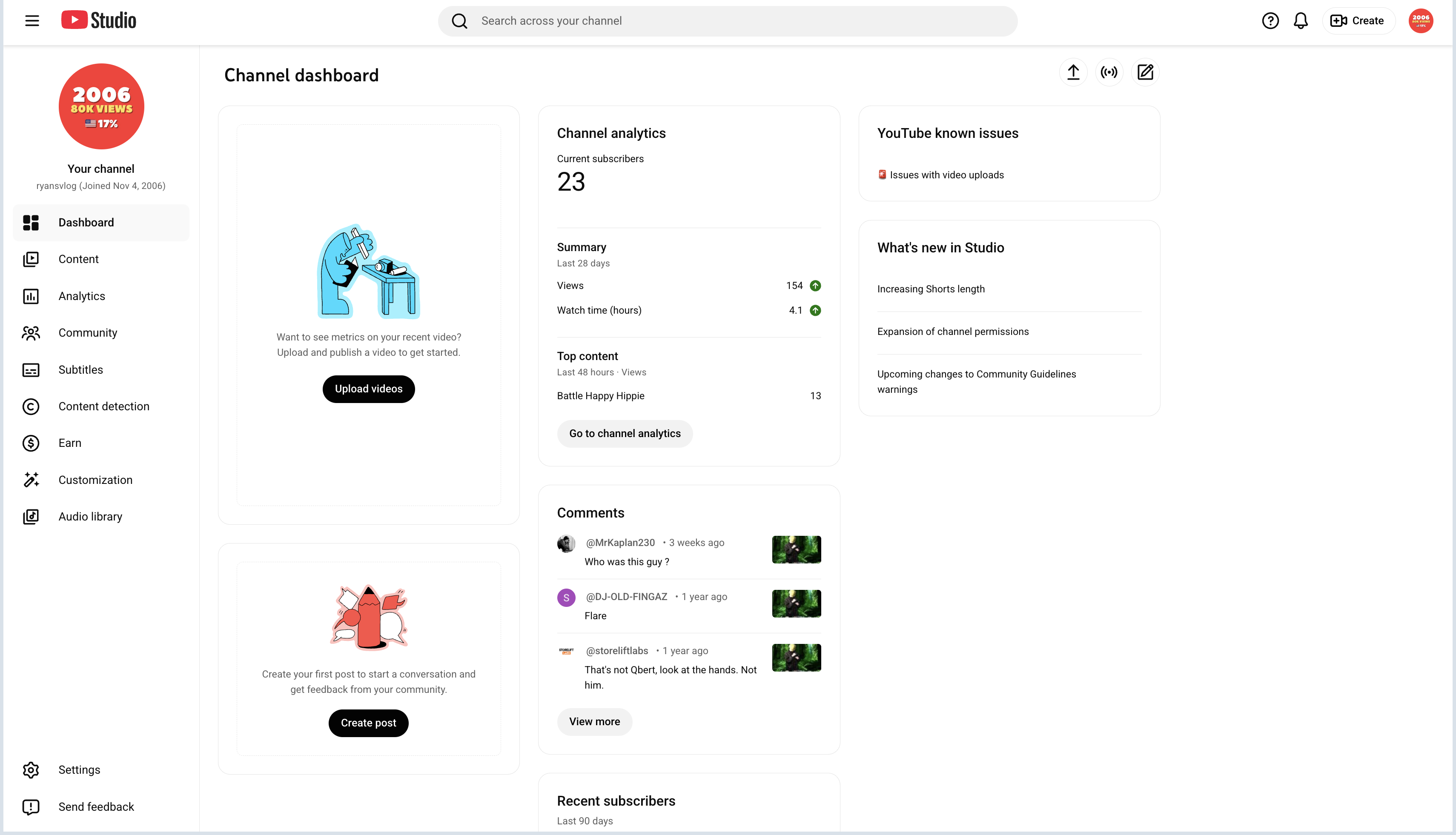Image resolution: width=1456 pixels, height=835 pixels.
Task: Select Earn in the sidebar
Action: pos(101,443)
